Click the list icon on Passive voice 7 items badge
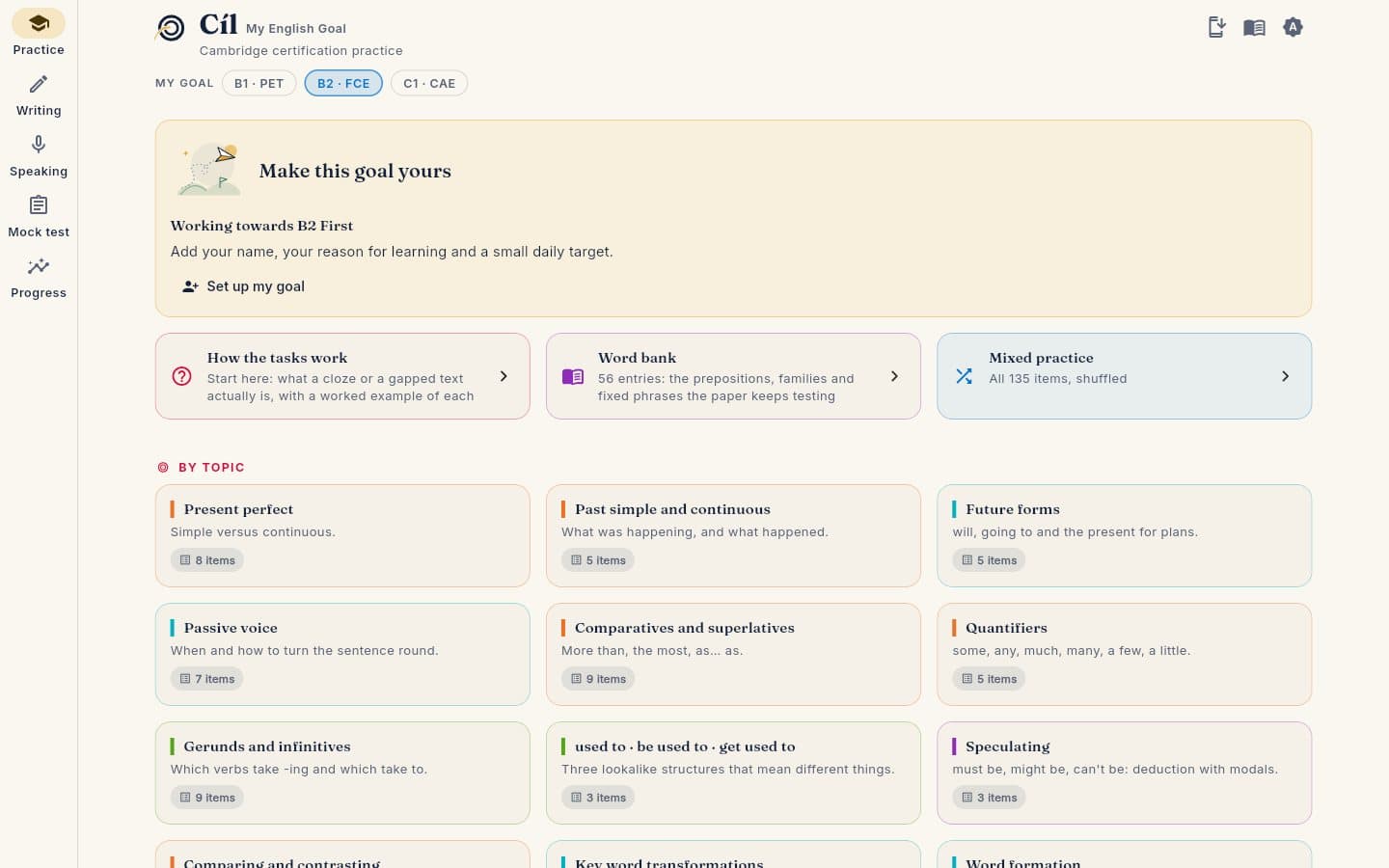This screenshot has width=1389, height=868. pos(185,679)
